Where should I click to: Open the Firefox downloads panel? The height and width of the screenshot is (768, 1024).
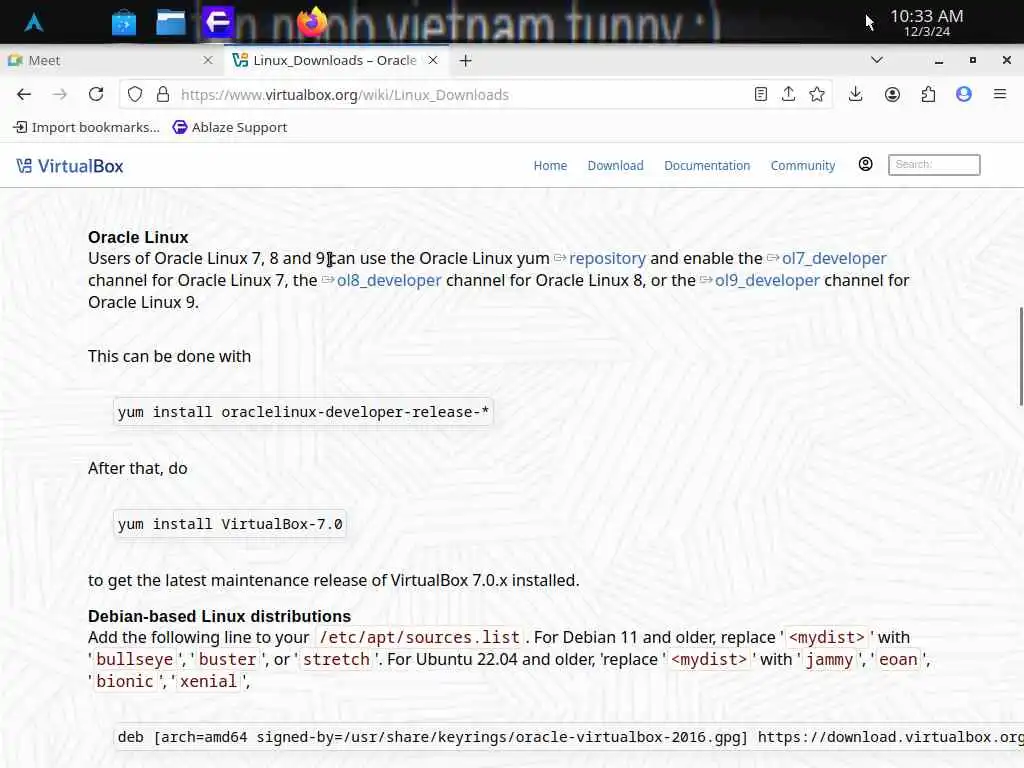tap(856, 95)
